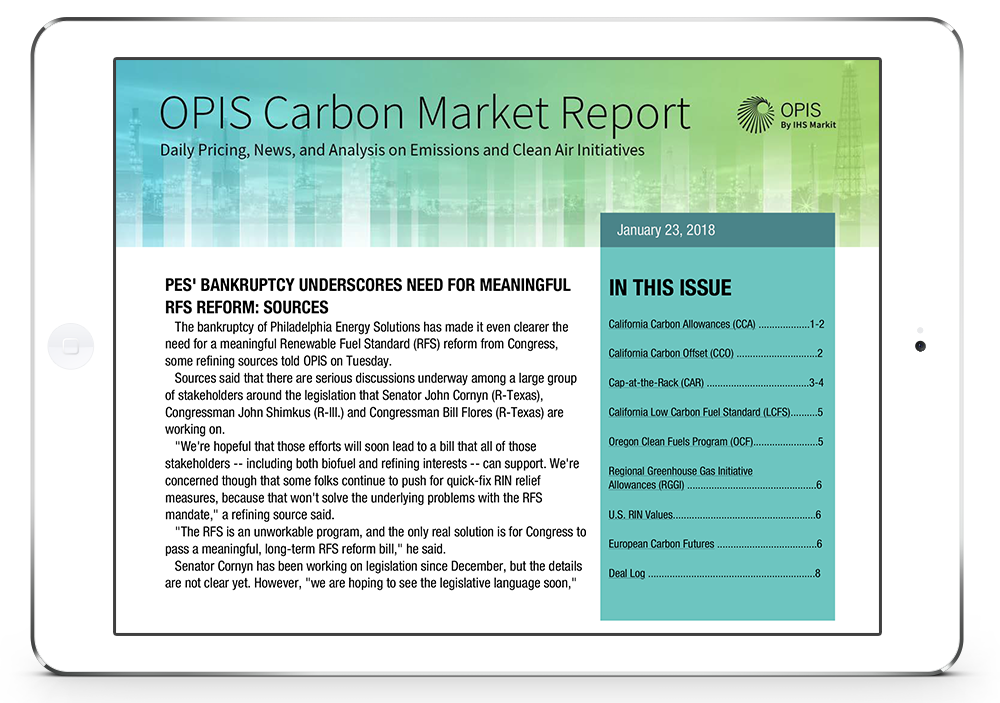
Task: Click the PES' Bankruptcy article headline
Action: pos(368,296)
